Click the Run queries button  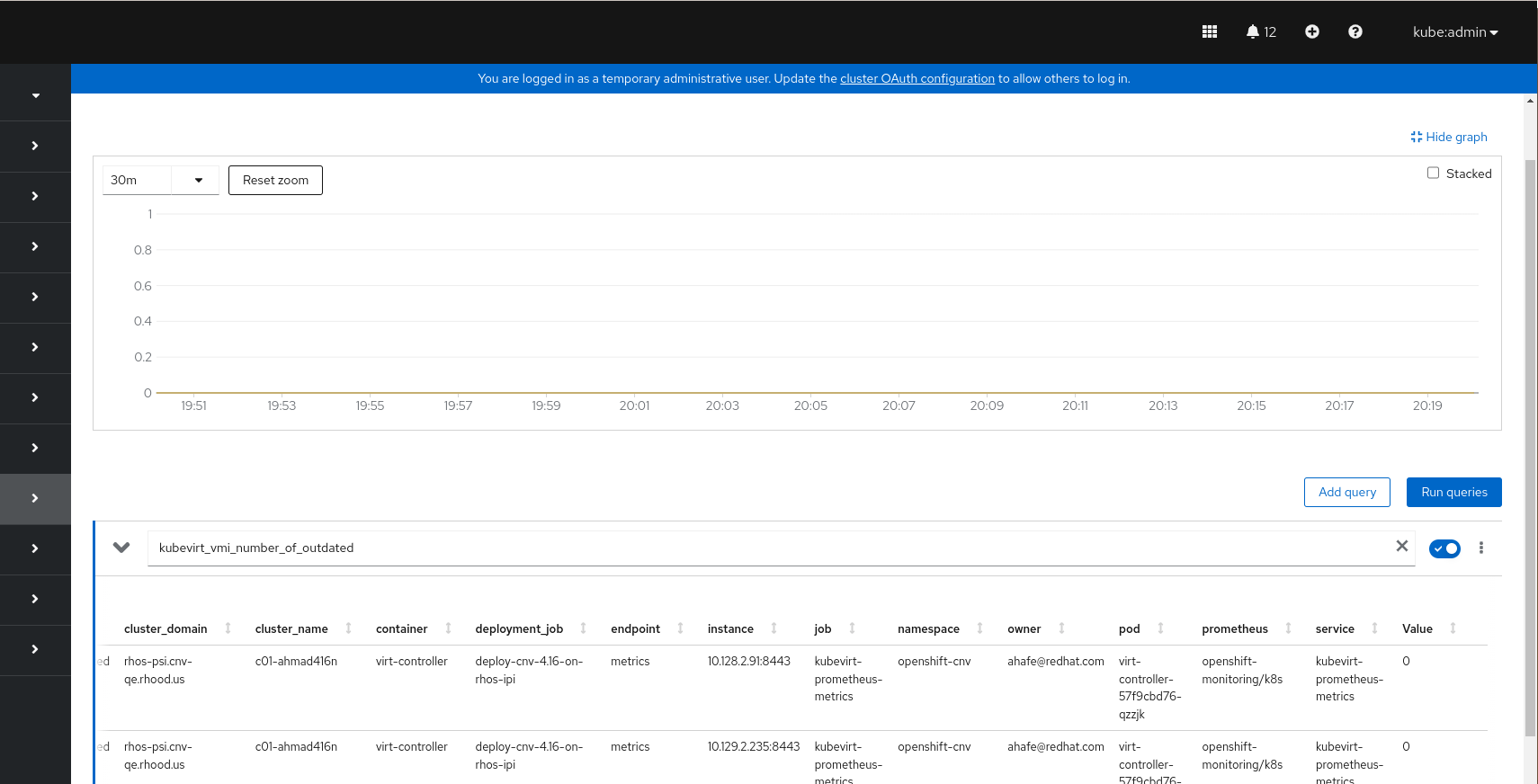click(x=1453, y=492)
